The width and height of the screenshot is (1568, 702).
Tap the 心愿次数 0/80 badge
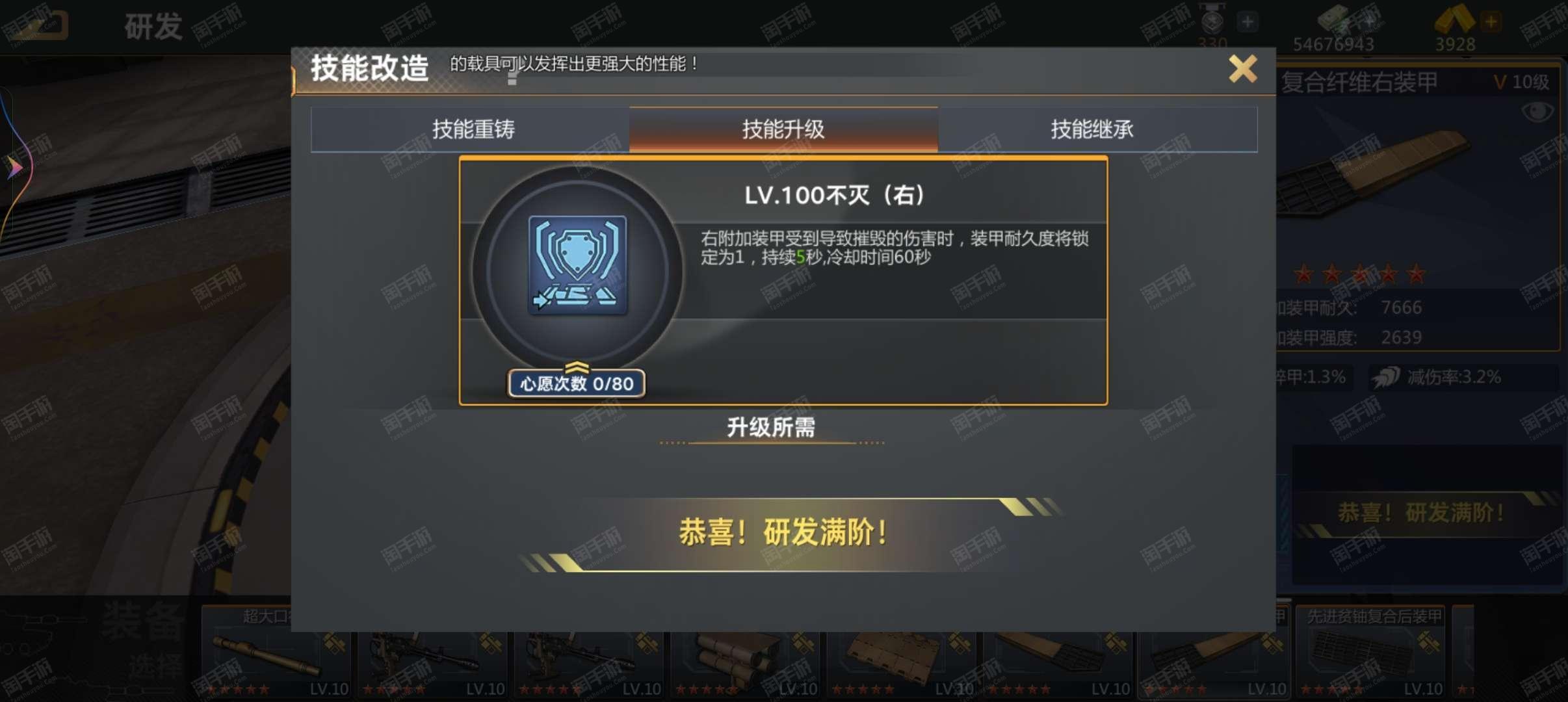[577, 383]
